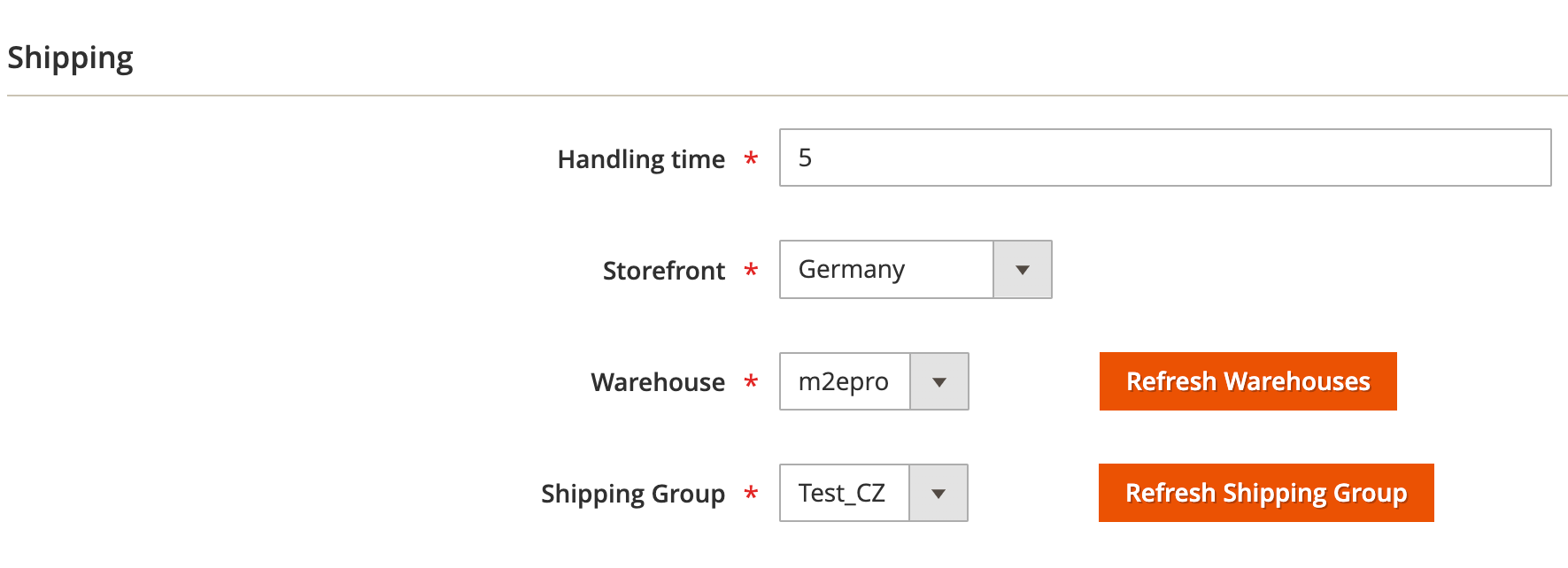Click the Handling time input field
The height and width of the screenshot is (568, 1568).
(1164, 157)
